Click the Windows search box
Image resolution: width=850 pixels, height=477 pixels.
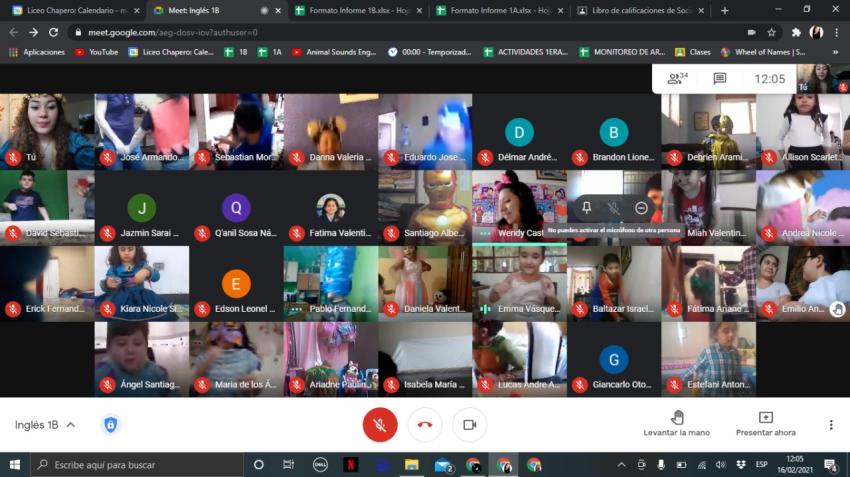[137, 465]
